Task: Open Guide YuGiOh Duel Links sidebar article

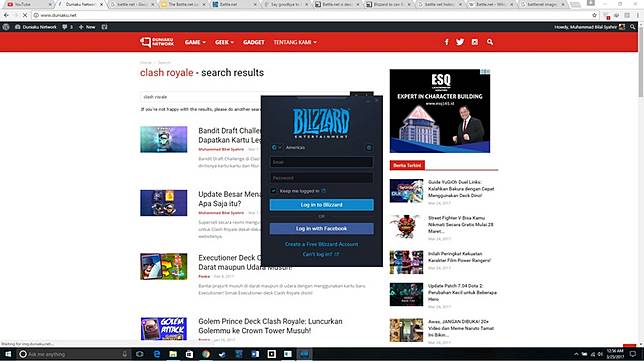Action: tap(461, 189)
